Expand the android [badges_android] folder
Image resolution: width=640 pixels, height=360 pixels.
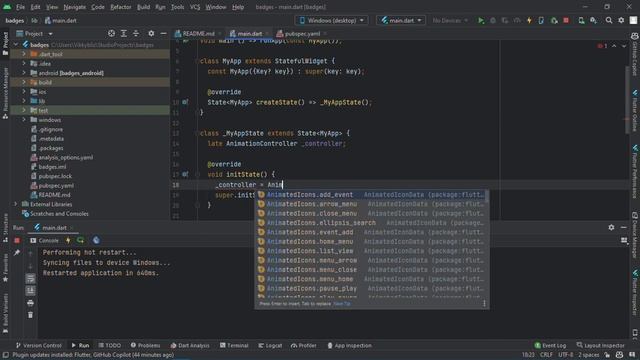[x=24, y=73]
